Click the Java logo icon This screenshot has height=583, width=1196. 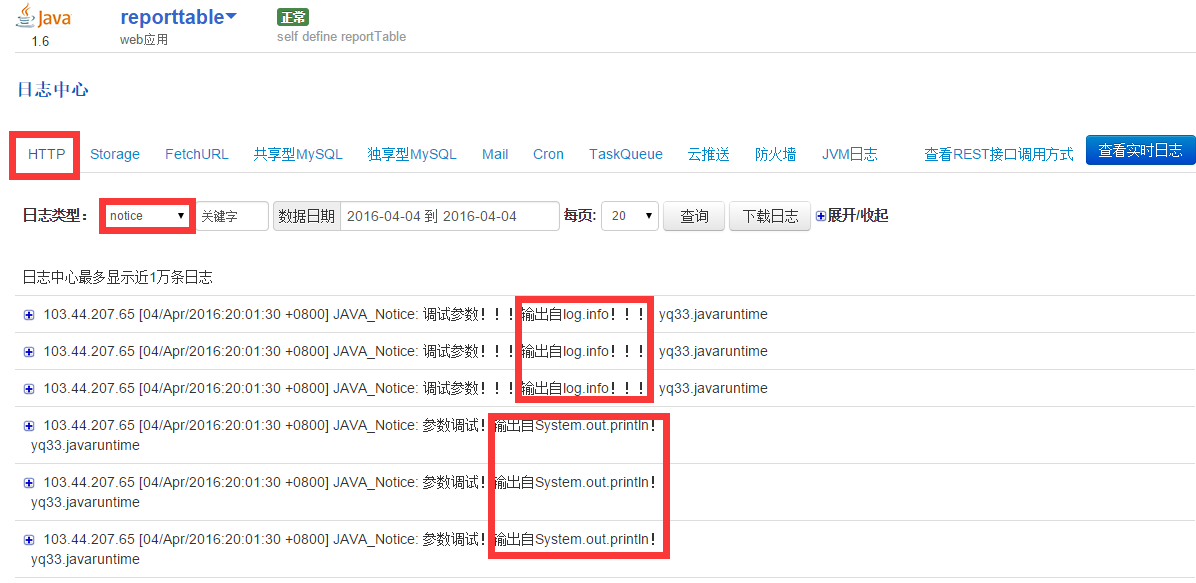click(x=43, y=17)
